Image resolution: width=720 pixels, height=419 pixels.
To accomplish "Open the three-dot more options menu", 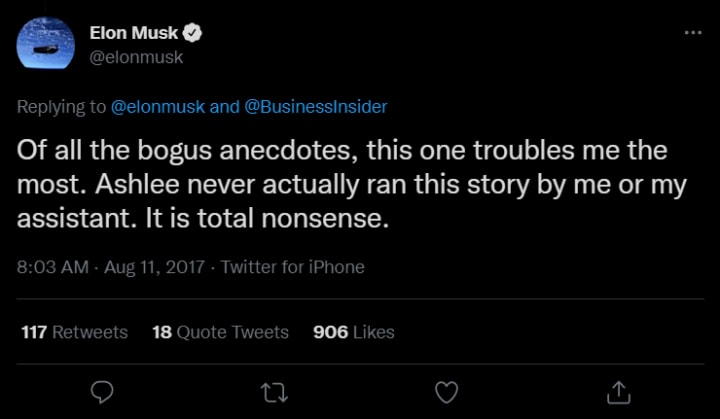I will click(x=692, y=33).
